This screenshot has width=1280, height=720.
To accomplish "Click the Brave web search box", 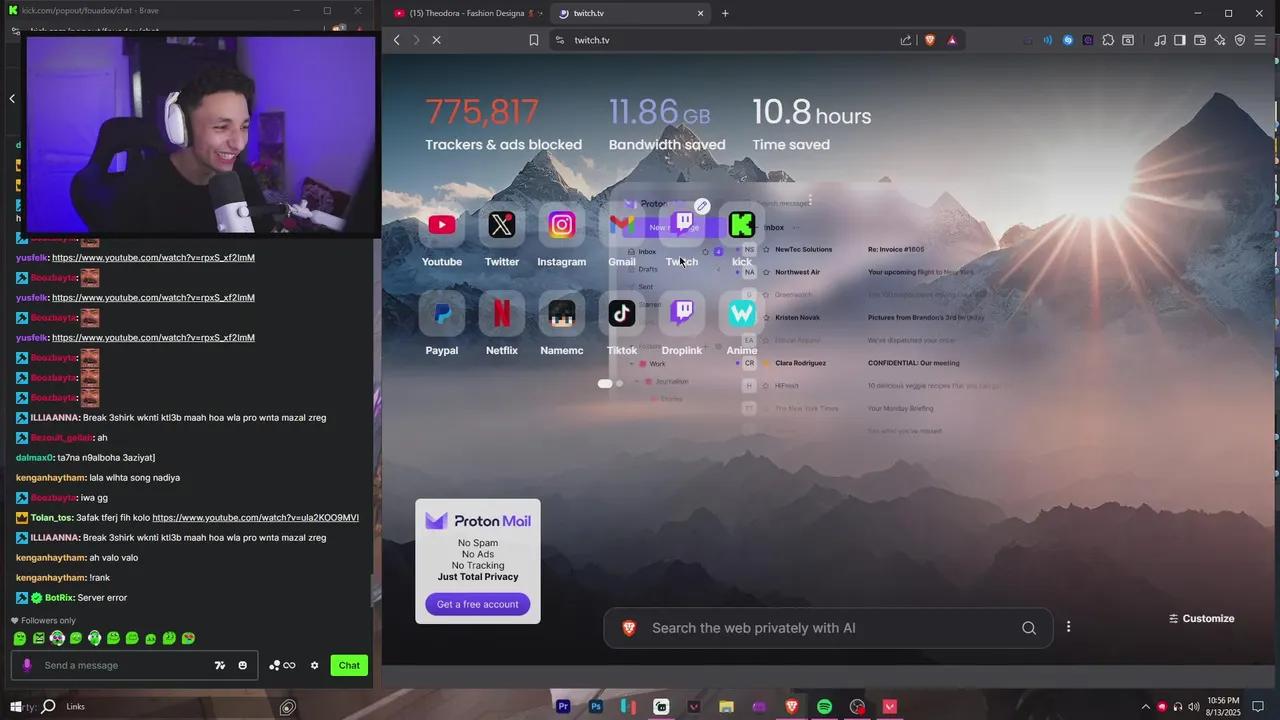I will click(828, 628).
